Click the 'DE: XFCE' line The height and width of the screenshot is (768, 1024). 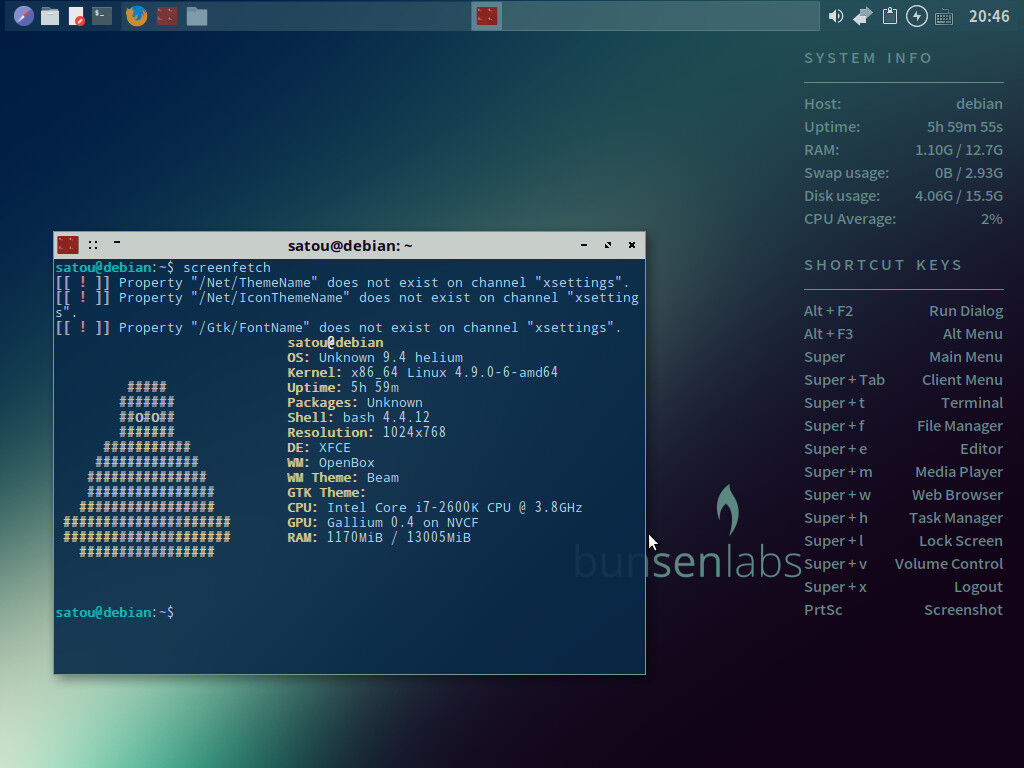[x=319, y=447]
